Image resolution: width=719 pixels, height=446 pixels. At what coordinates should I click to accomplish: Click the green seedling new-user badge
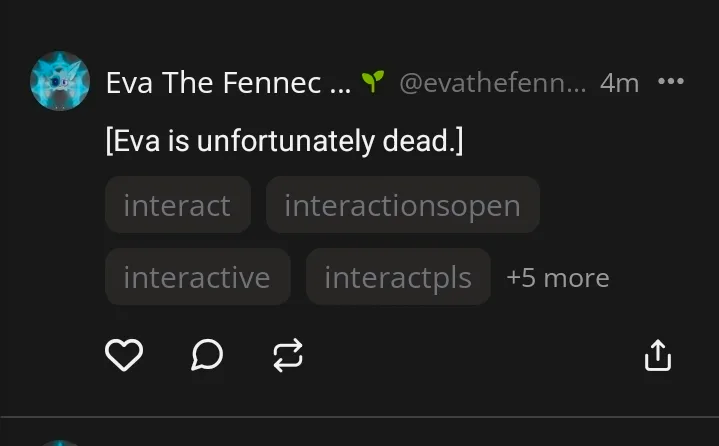[373, 82]
